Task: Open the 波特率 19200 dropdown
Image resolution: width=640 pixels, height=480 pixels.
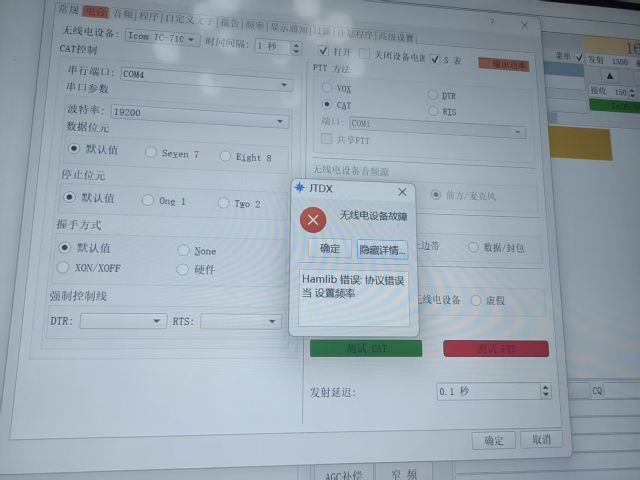Action: 200,116
